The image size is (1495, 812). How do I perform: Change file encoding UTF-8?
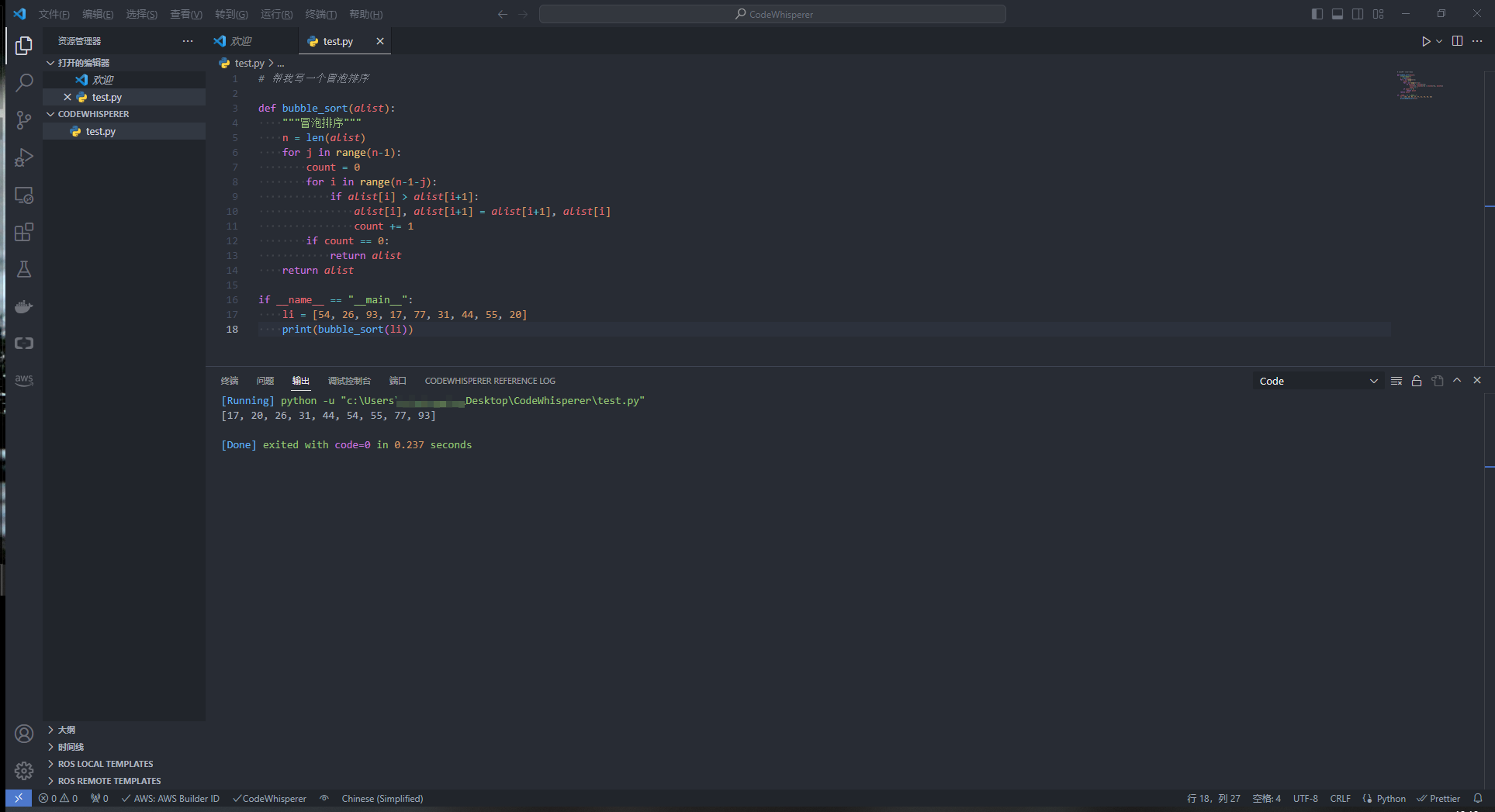pyautogui.click(x=1305, y=798)
